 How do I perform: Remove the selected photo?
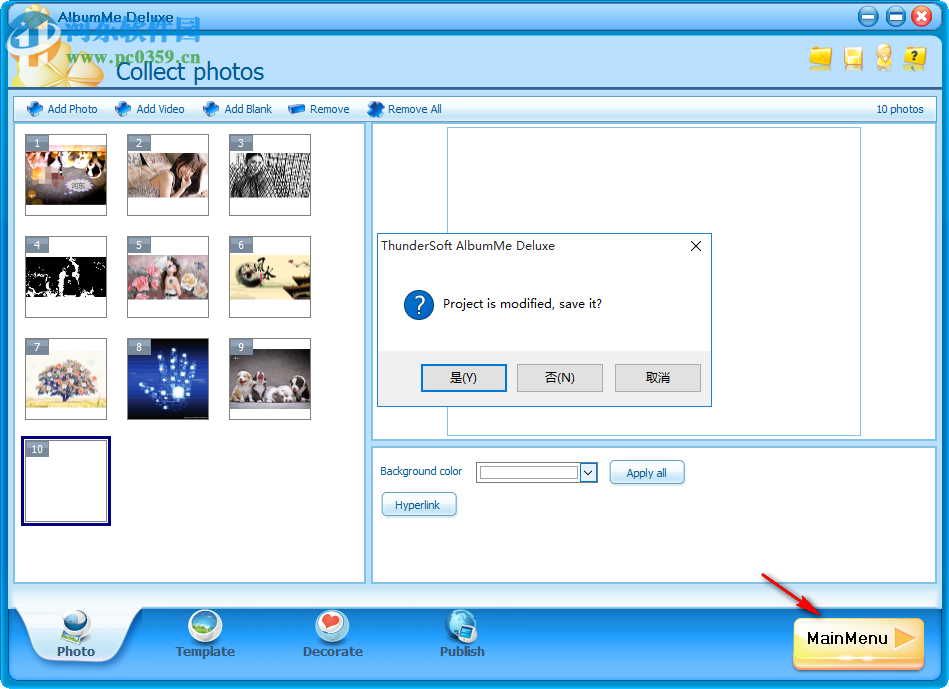tap(318, 109)
